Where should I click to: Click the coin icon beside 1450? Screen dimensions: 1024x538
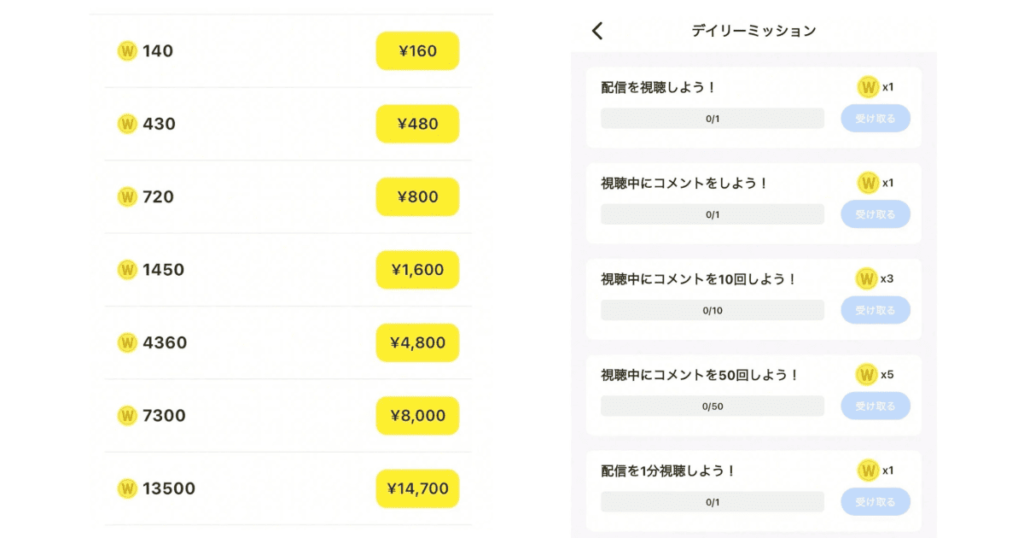[127, 270]
